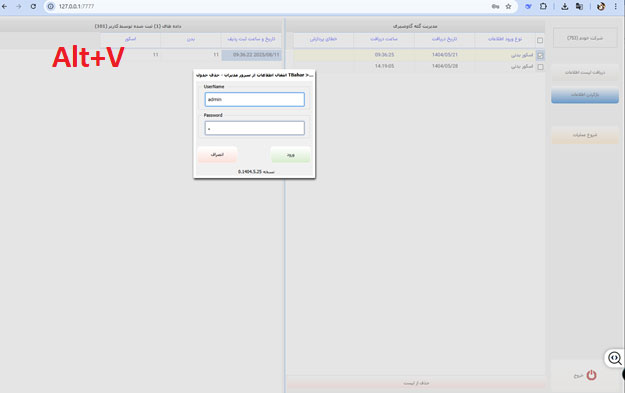Viewport: 625px width, 393px height.
Task: Click the icon left of the profile avatar
Action: [580, 6]
